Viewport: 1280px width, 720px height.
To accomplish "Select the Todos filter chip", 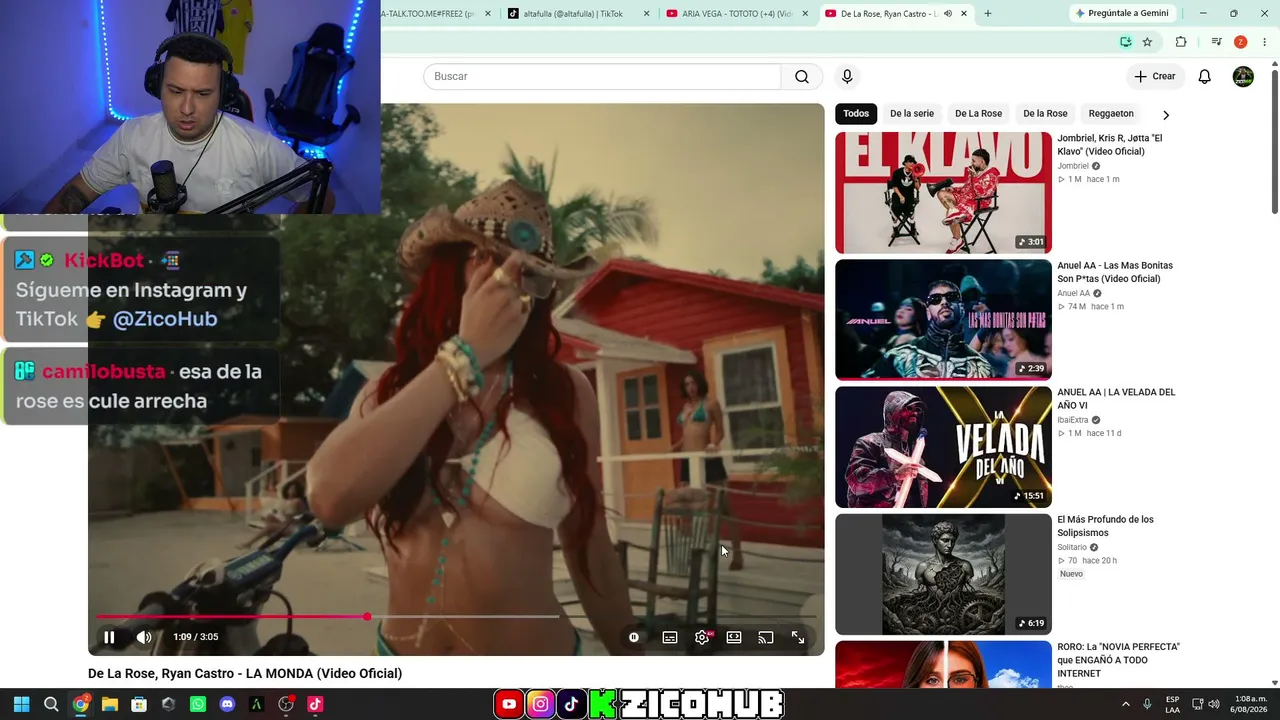I will click(856, 114).
